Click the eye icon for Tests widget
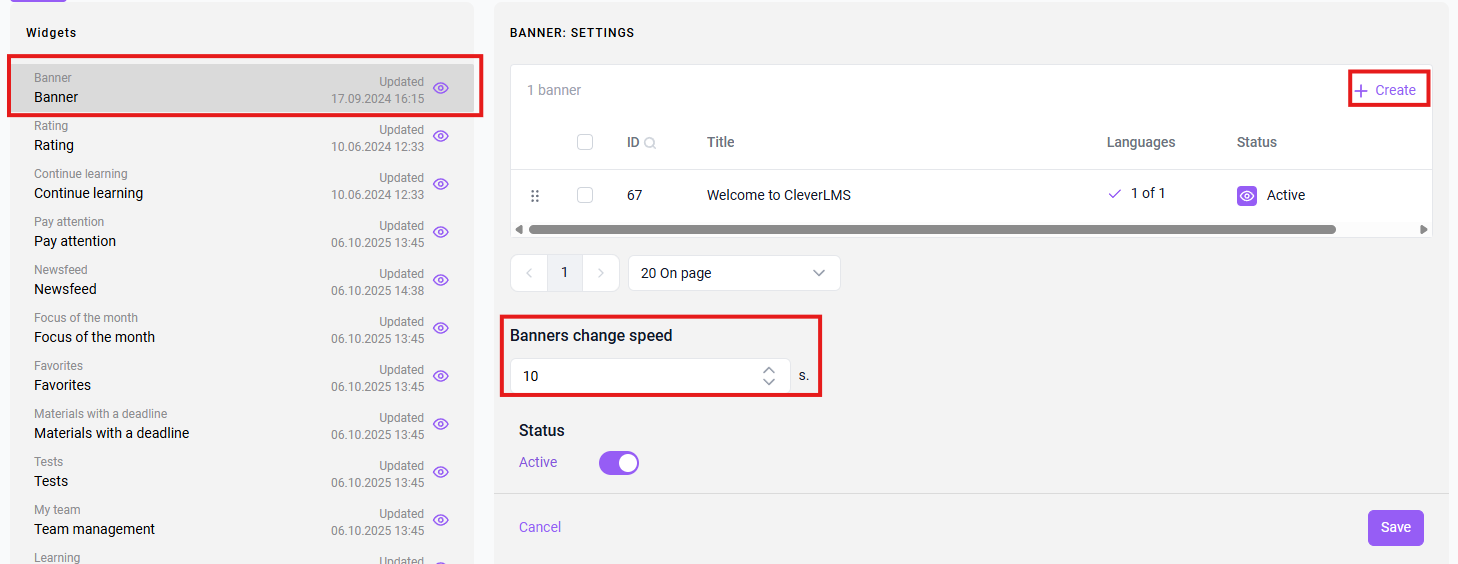Viewport: 1458px width, 564px height. (441, 472)
